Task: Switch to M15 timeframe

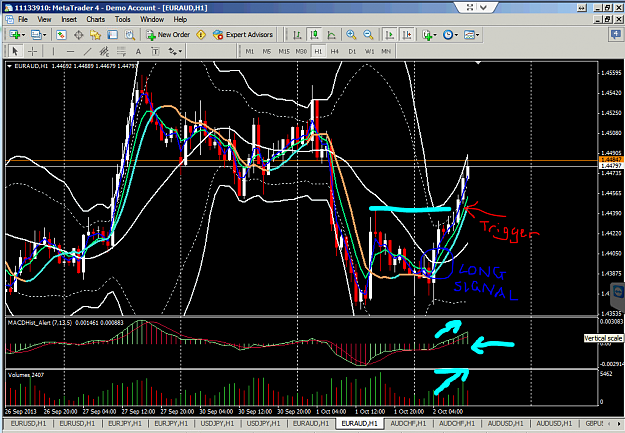Action: pyautogui.click(x=284, y=51)
